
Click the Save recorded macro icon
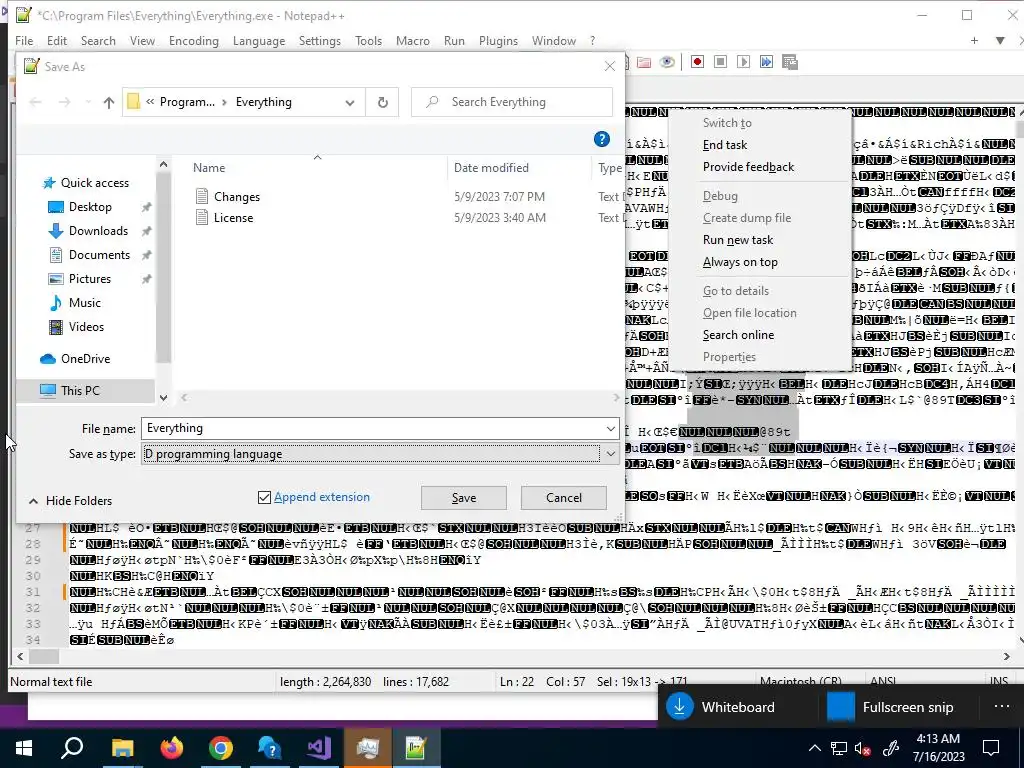coord(790,62)
